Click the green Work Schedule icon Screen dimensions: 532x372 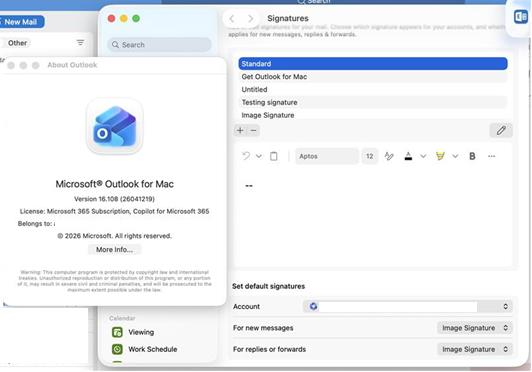117,349
